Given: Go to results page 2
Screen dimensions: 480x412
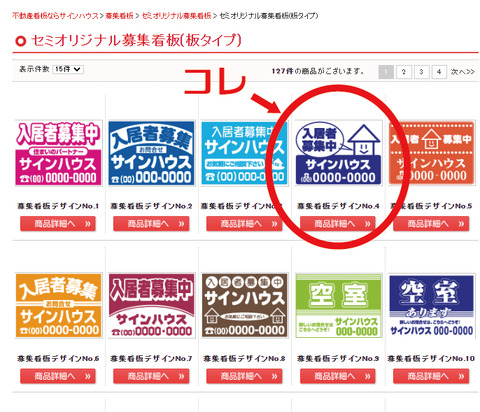Looking at the screenshot, I should point(404,72).
